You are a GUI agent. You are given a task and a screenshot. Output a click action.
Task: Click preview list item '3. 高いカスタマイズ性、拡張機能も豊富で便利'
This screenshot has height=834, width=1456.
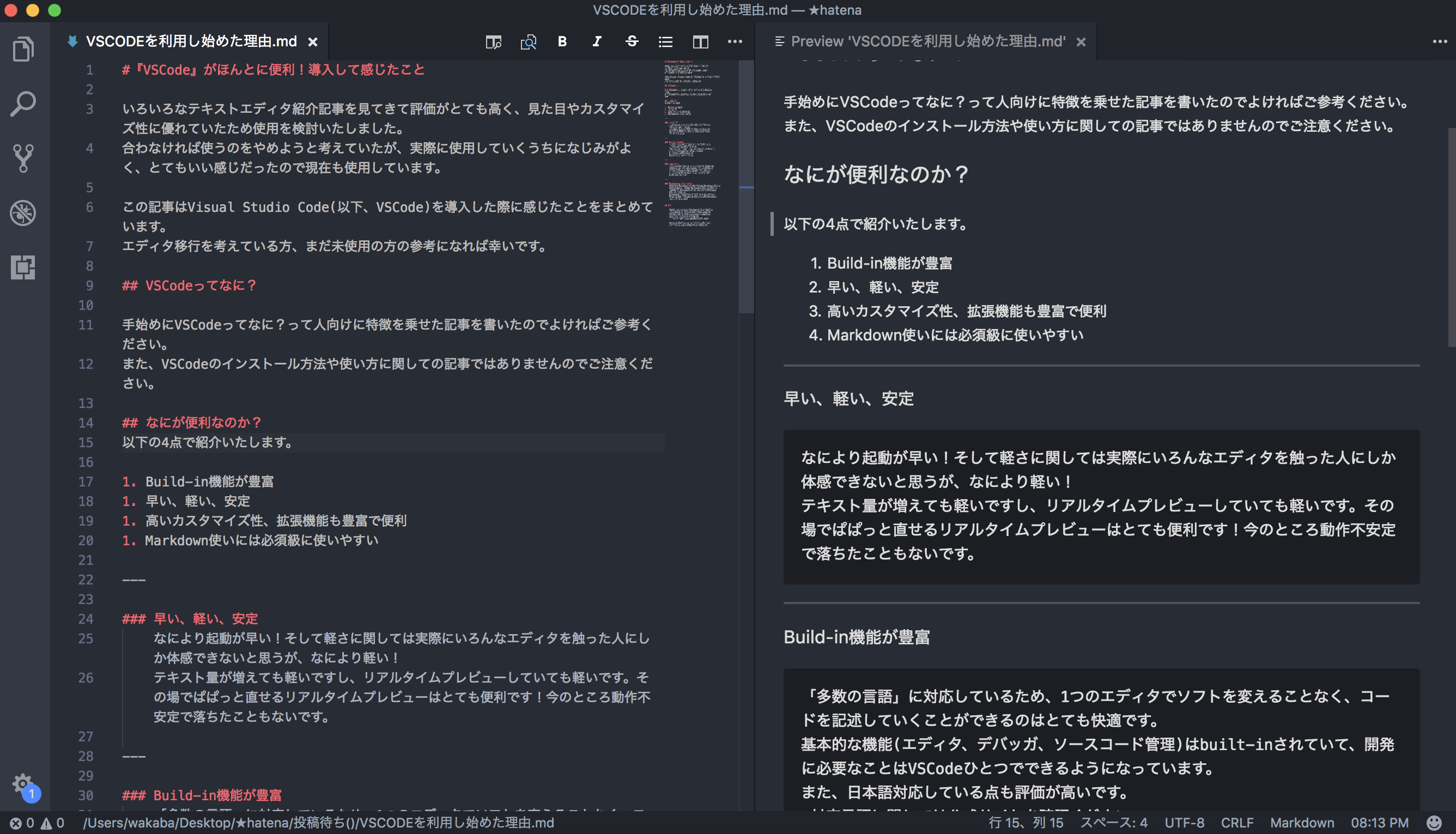(957, 311)
